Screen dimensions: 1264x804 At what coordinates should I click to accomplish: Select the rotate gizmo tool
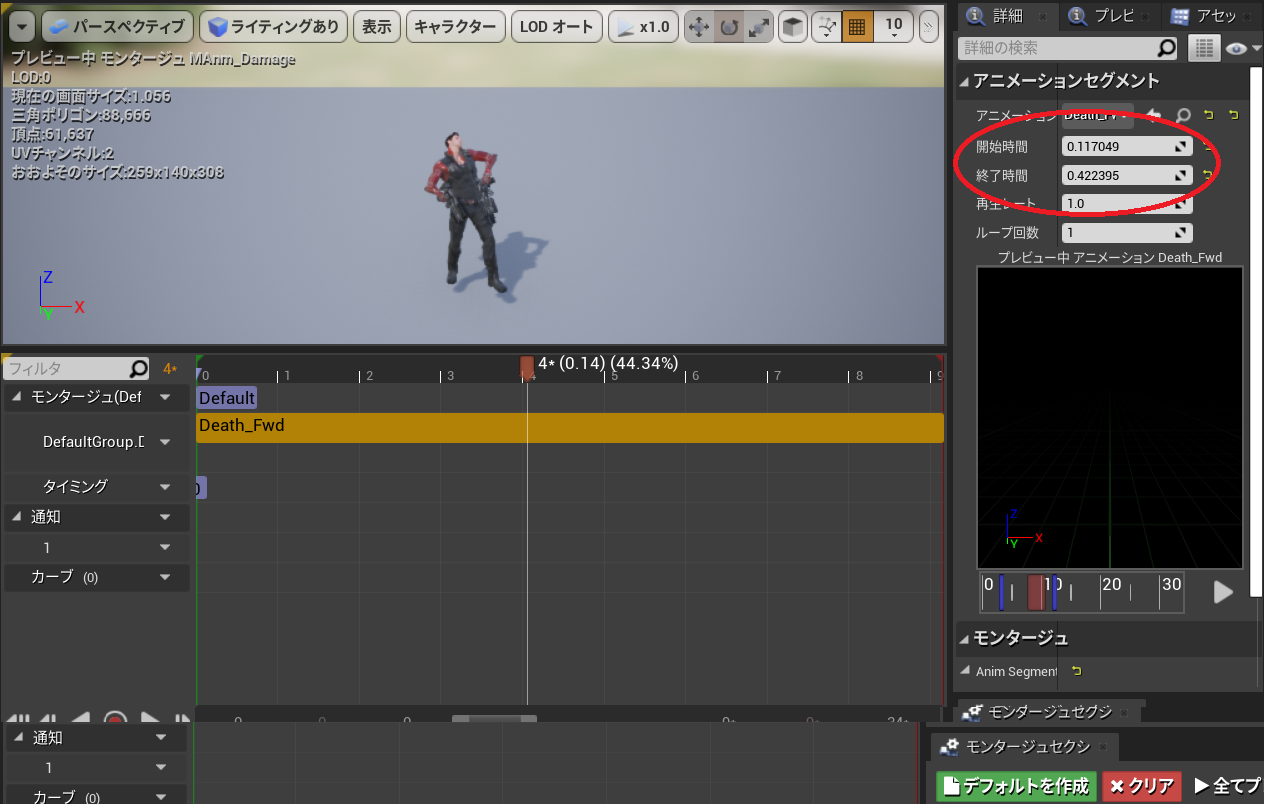point(729,27)
